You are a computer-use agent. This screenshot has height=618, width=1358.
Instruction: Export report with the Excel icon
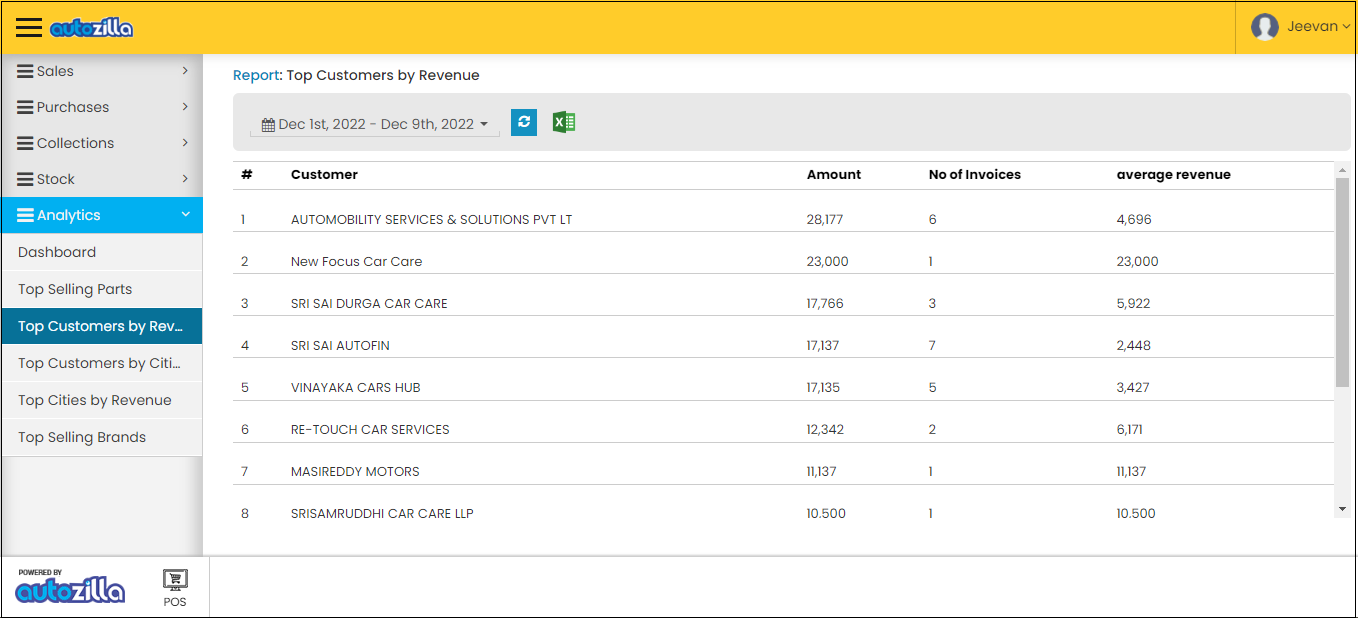click(x=564, y=122)
